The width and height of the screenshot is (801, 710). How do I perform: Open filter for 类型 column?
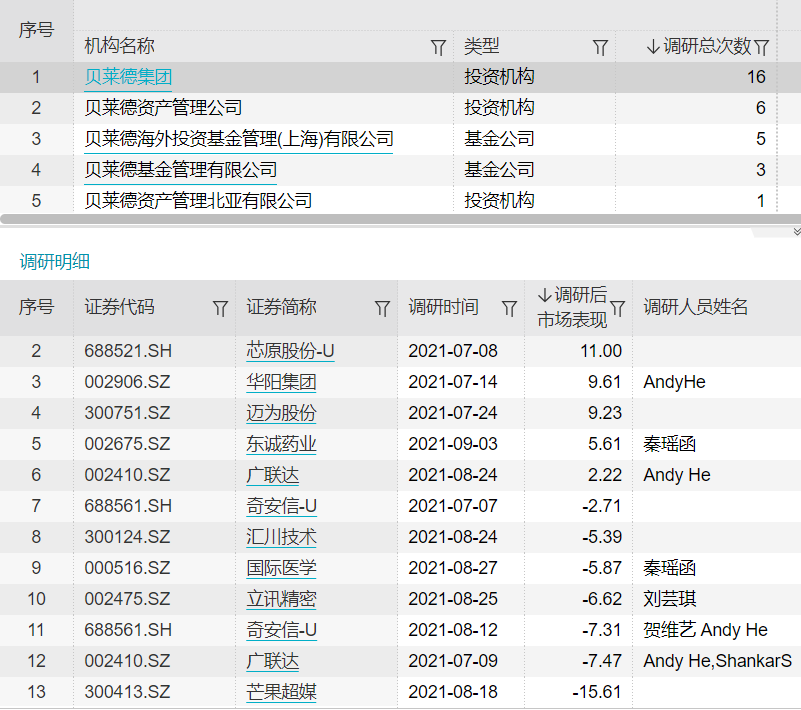(x=600, y=47)
